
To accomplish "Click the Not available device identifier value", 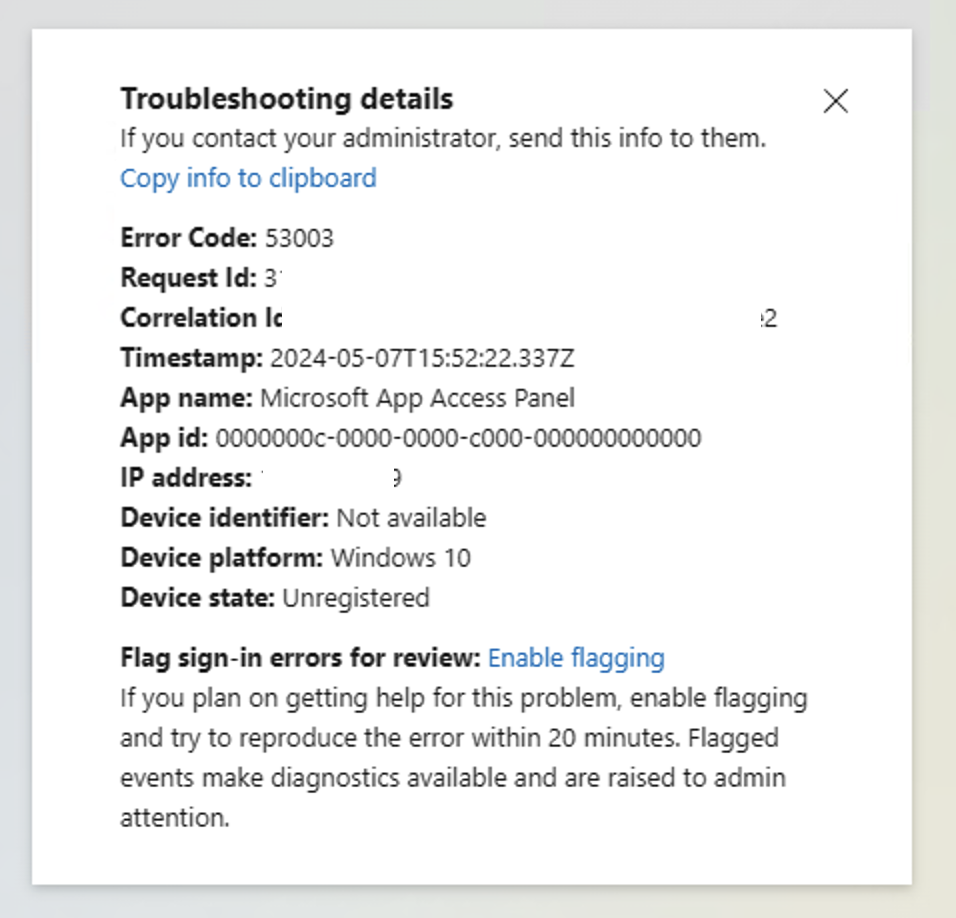I will [x=412, y=518].
